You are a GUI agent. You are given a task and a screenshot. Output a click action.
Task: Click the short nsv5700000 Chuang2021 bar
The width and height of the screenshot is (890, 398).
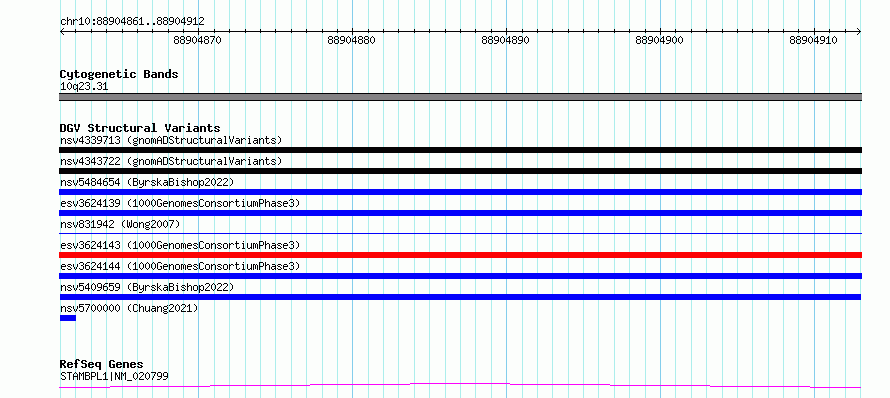[x=68, y=318]
